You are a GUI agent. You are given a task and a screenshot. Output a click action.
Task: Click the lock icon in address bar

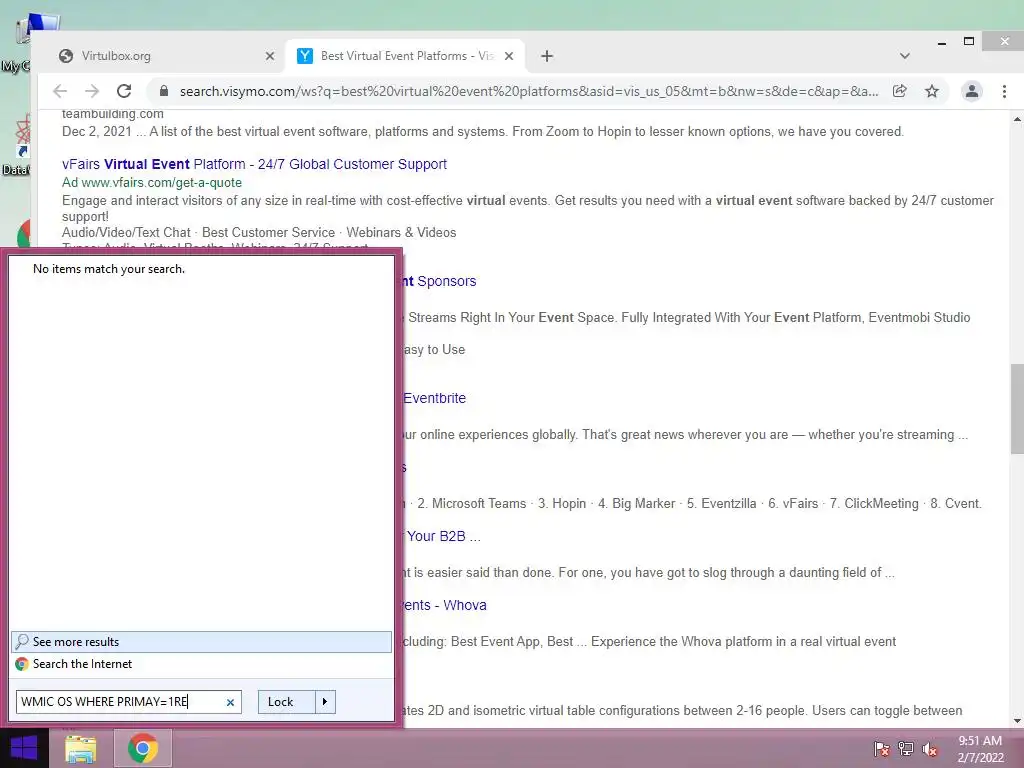pos(164,91)
